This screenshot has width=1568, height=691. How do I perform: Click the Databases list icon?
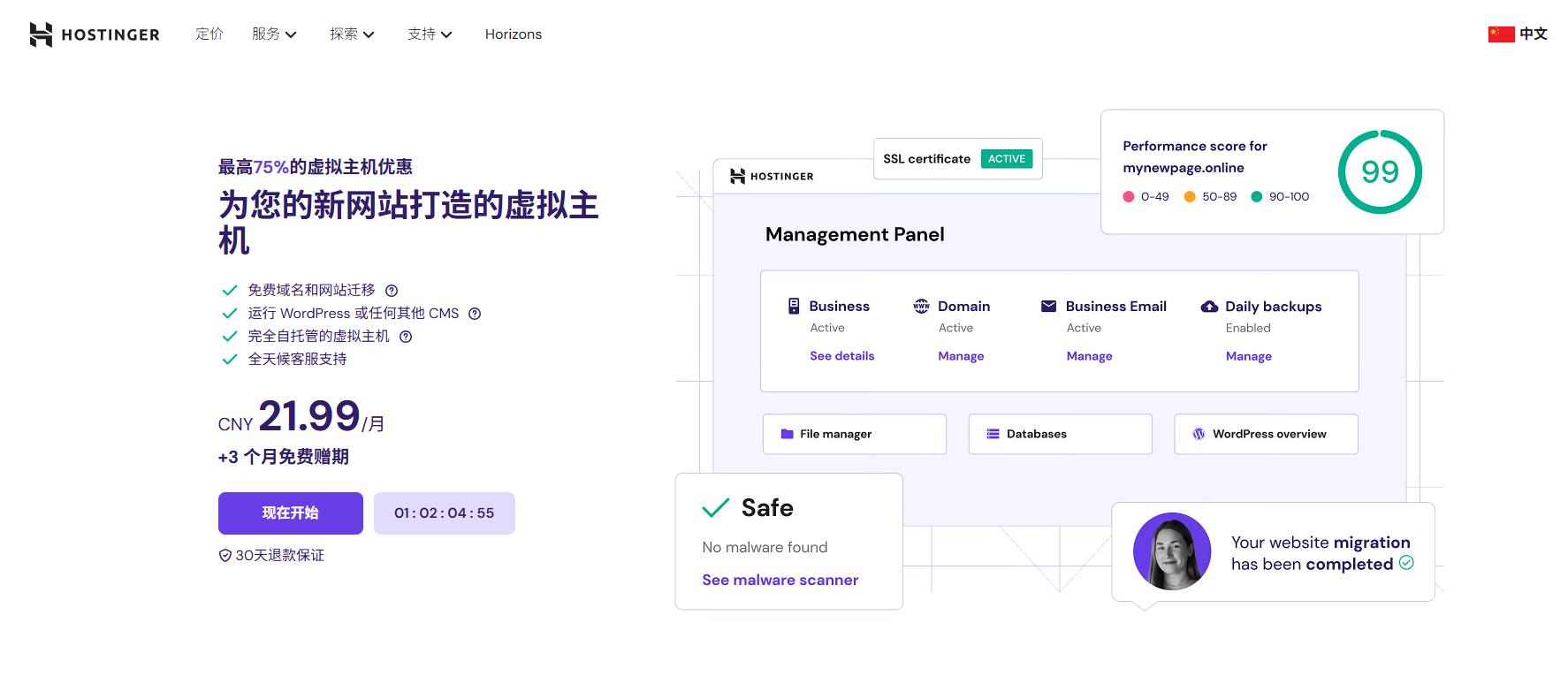993,434
